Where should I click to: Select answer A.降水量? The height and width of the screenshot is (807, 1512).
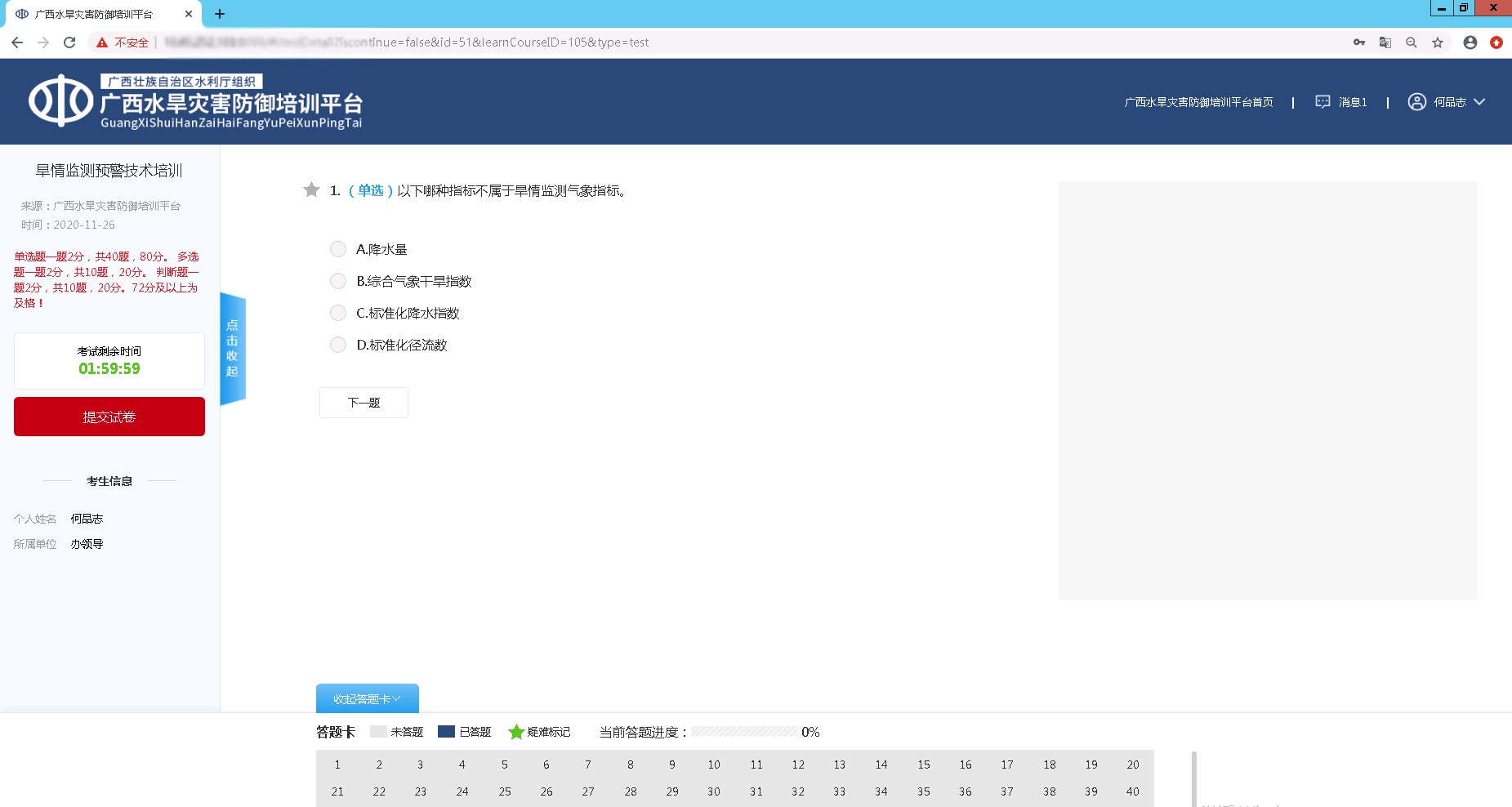click(337, 249)
